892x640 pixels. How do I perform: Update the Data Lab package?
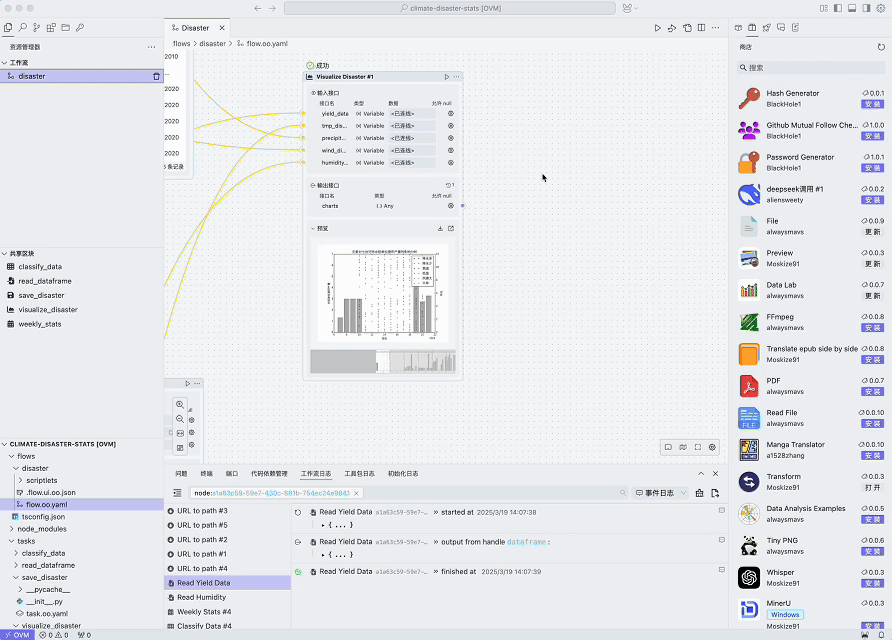click(x=872, y=296)
